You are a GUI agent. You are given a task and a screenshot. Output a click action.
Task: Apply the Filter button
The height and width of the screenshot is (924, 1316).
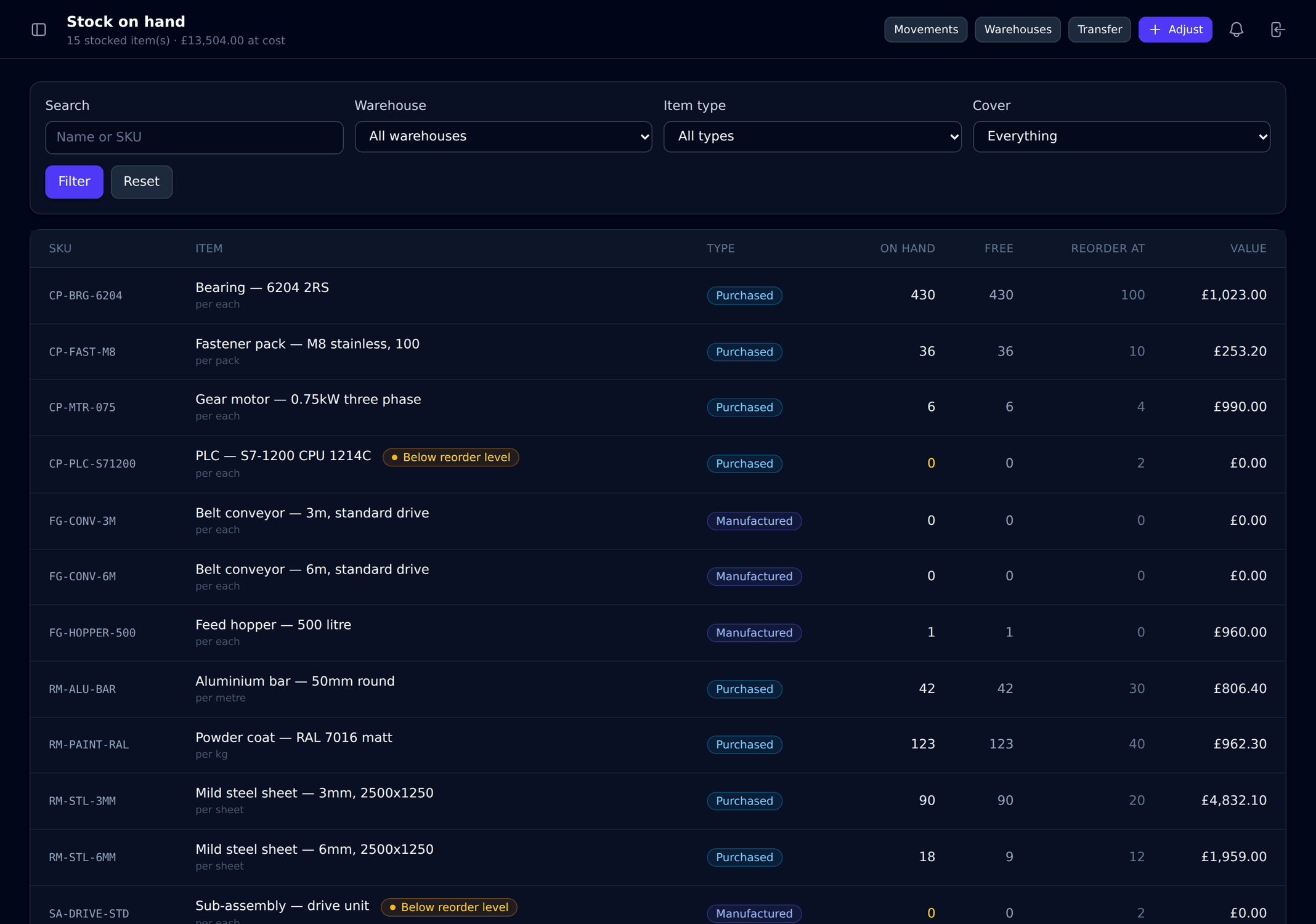74,182
